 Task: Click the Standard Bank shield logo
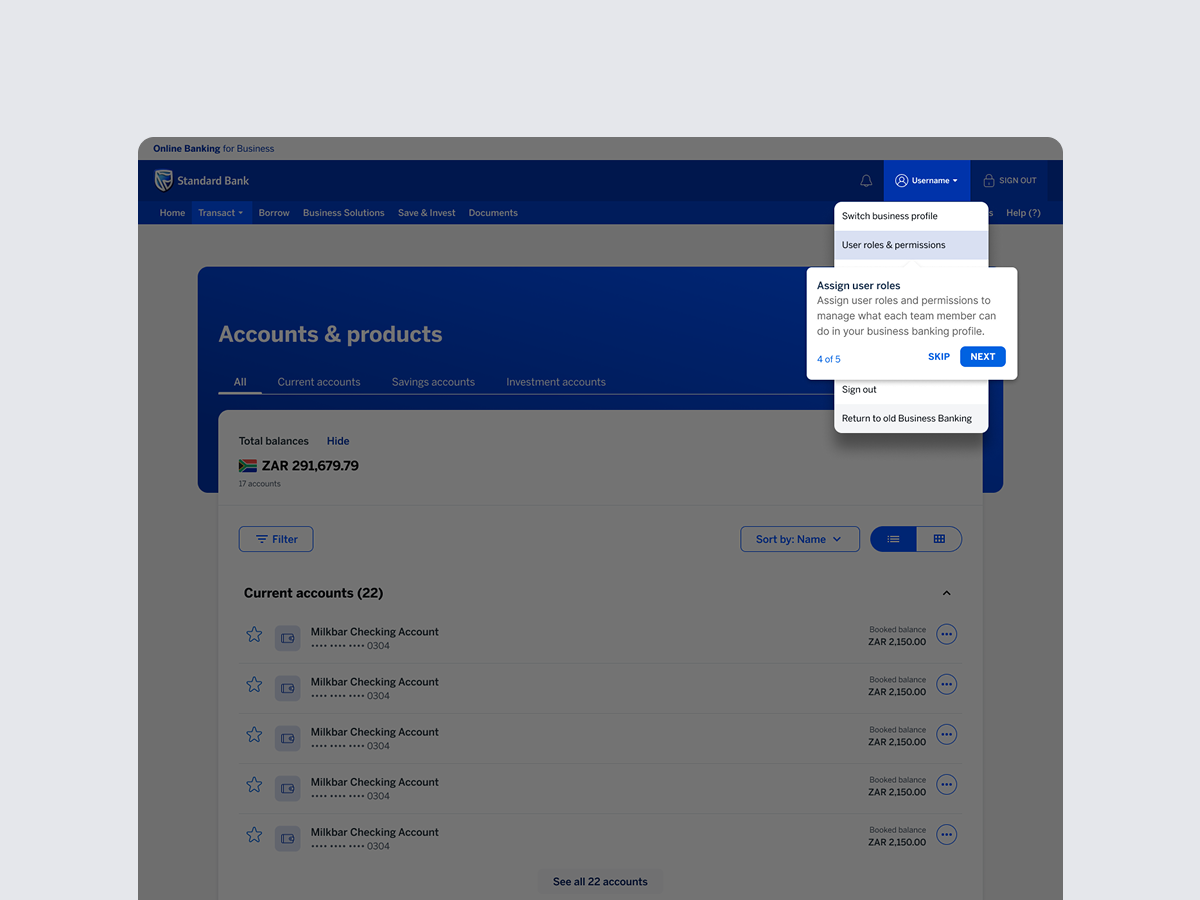pyautogui.click(x=163, y=180)
